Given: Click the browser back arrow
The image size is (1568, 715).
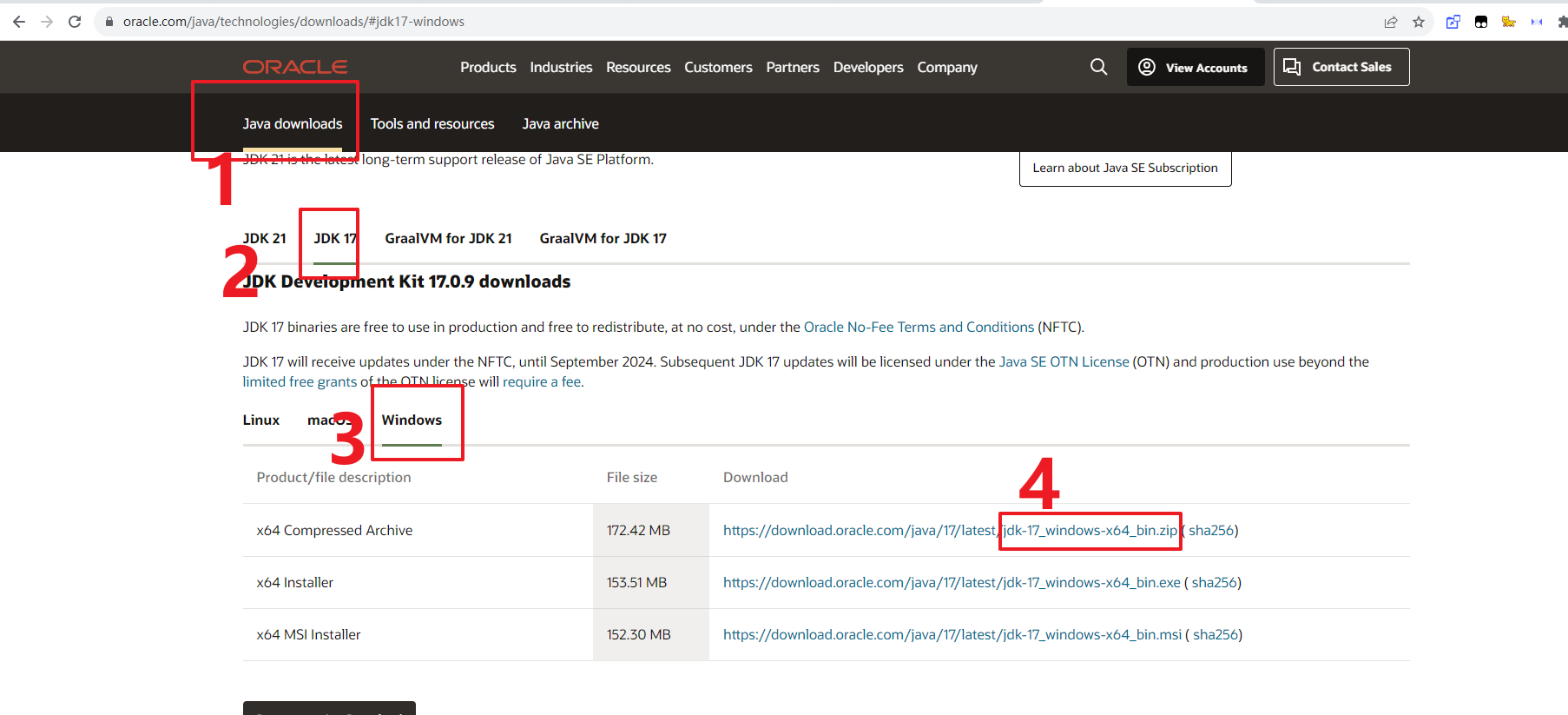Looking at the screenshot, I should (x=19, y=22).
